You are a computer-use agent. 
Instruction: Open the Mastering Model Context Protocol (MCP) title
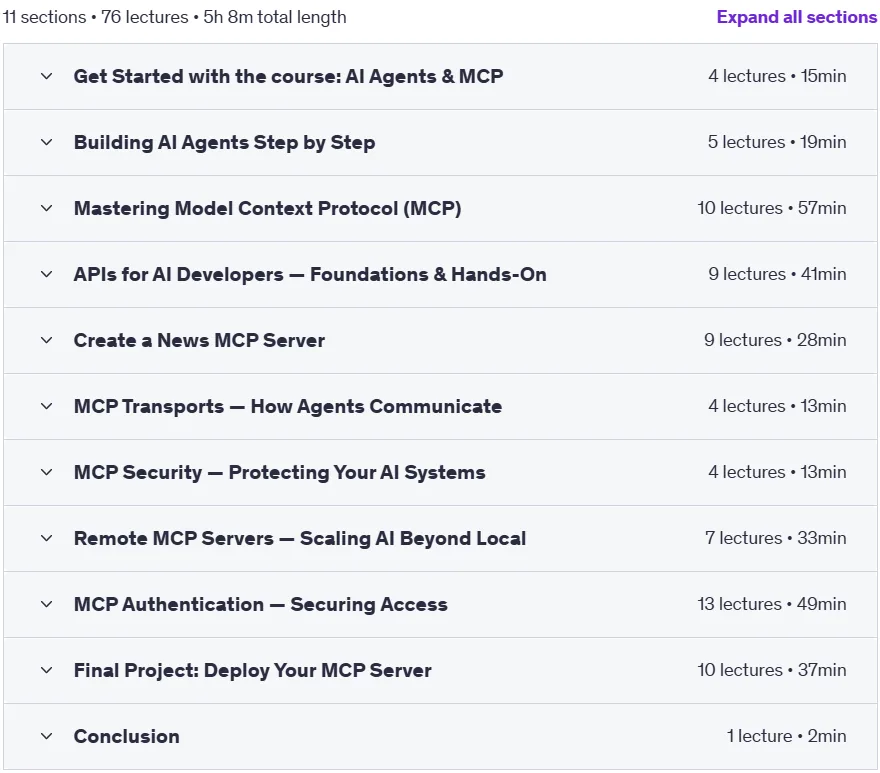coord(268,208)
